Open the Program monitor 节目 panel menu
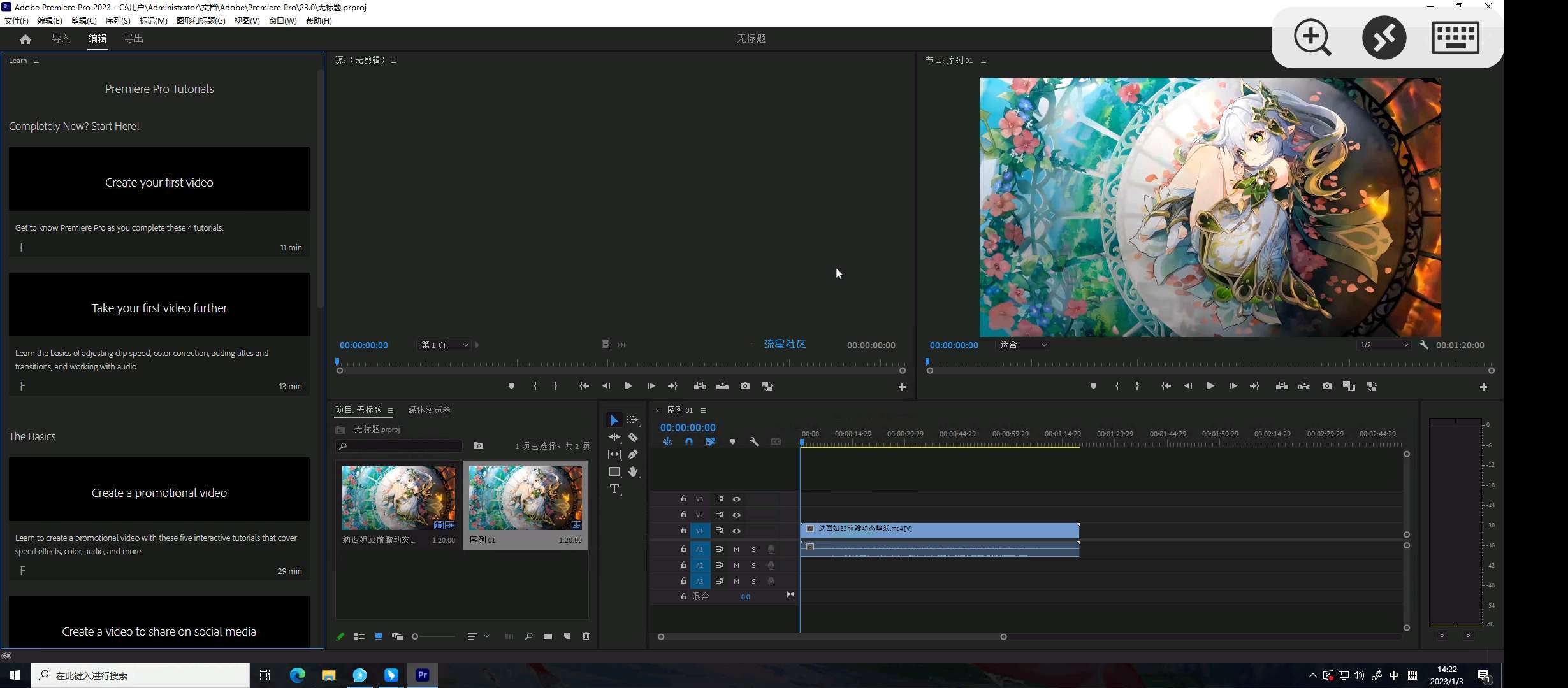This screenshot has height=688, width=1568. pyautogui.click(x=984, y=61)
